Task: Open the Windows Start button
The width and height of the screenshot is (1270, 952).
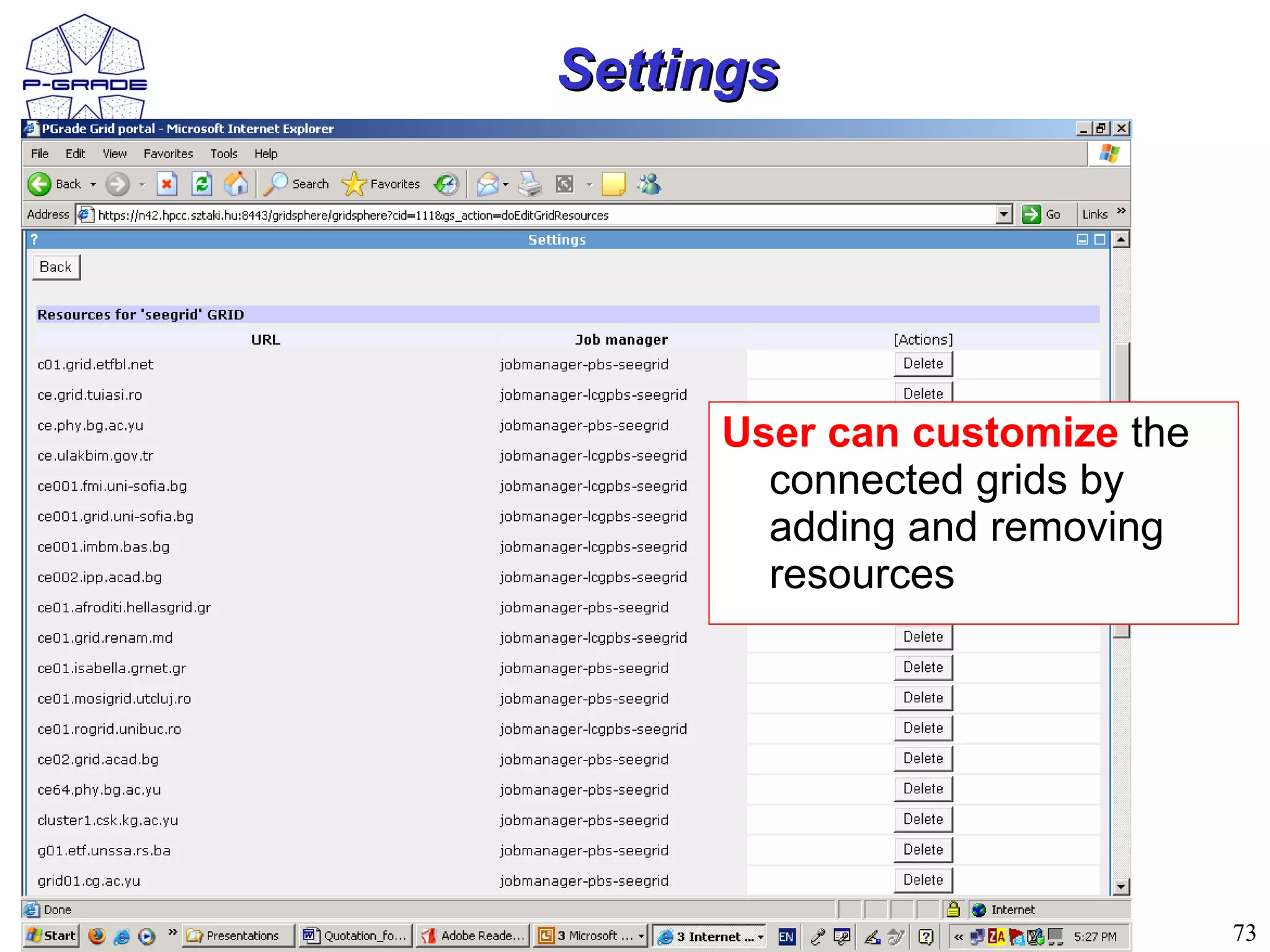Action: point(51,936)
